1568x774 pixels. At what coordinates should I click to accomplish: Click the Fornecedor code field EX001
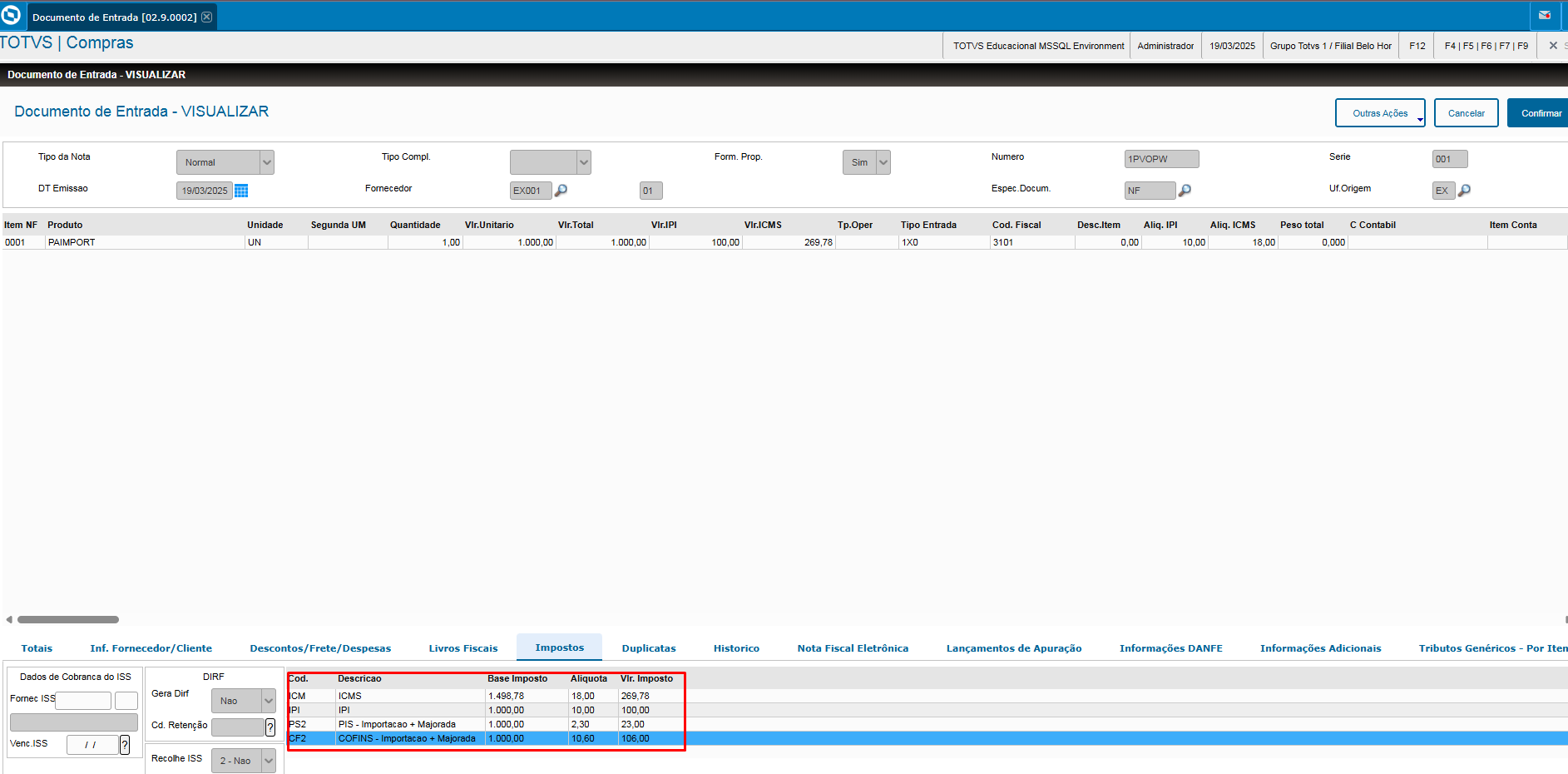pyautogui.click(x=531, y=191)
